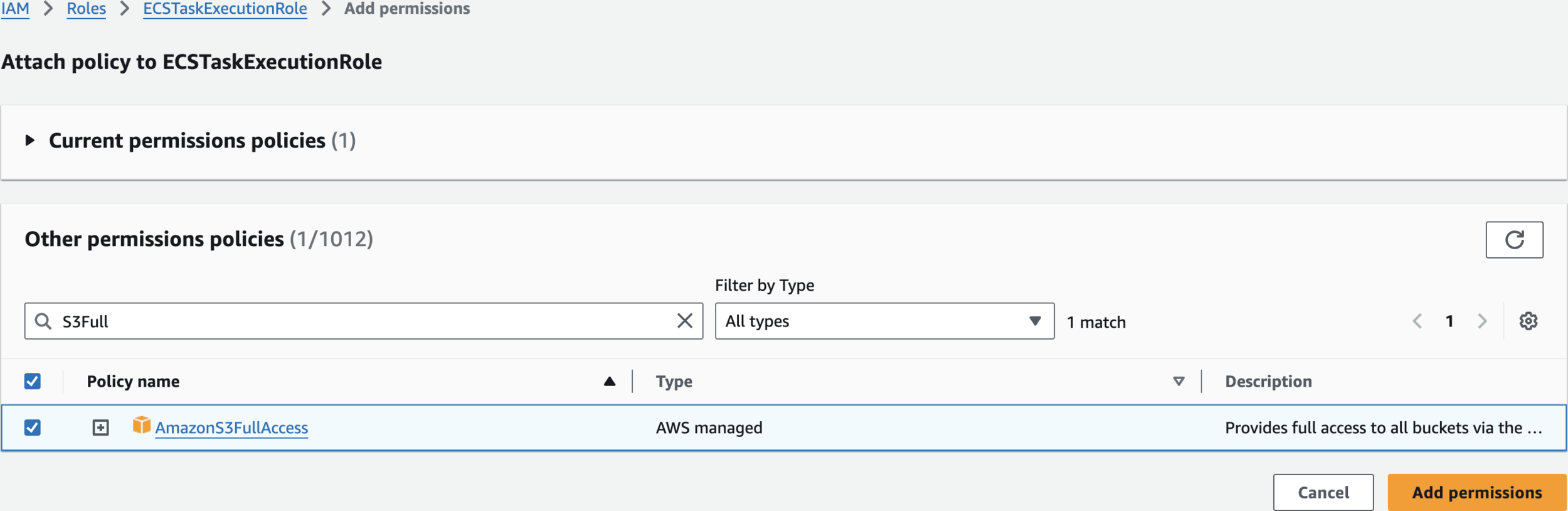Screen dimensions: 1568x511
Task: Navigate to Roles breadcrumb
Action: 86,9
